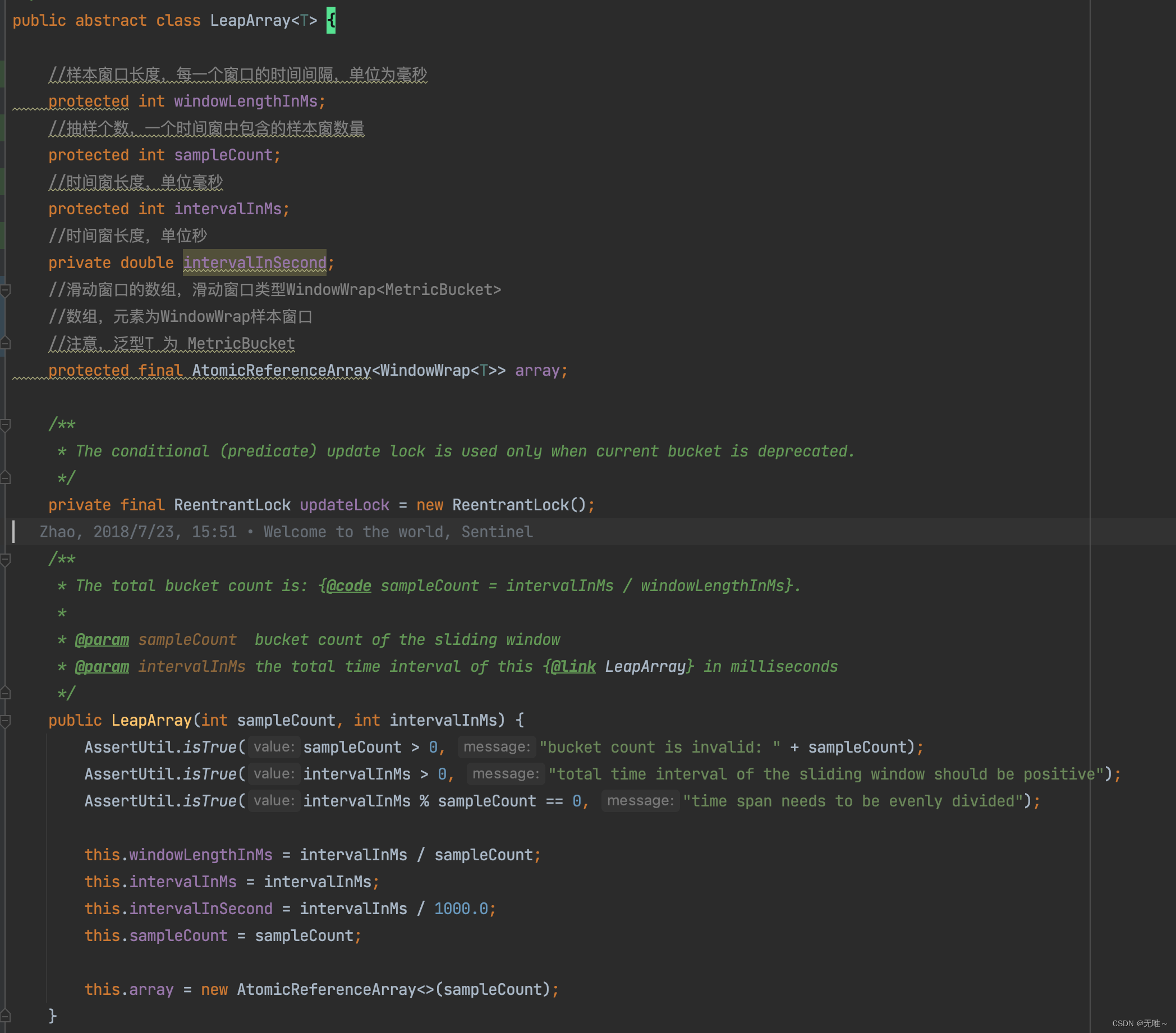Click 'this.windowLengthInMs' in the constructor assignment
Screen dimensions: 1176x1033
(178, 855)
